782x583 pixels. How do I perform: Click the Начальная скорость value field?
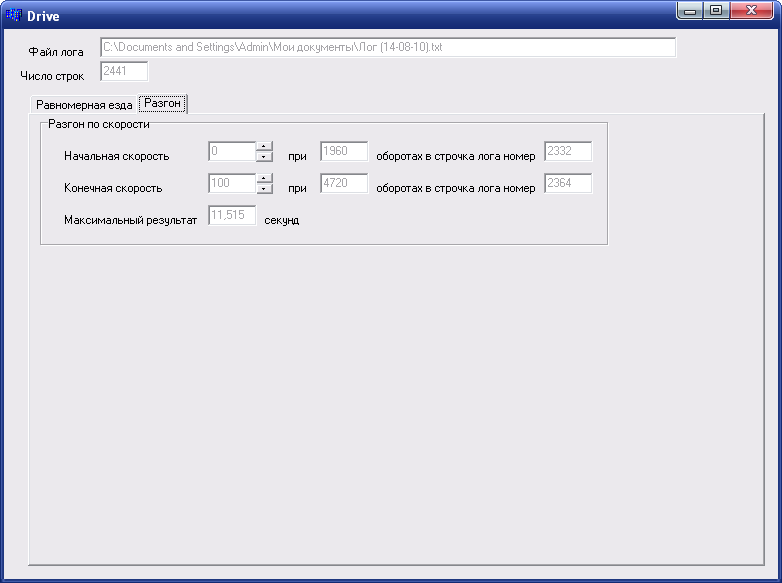point(232,151)
